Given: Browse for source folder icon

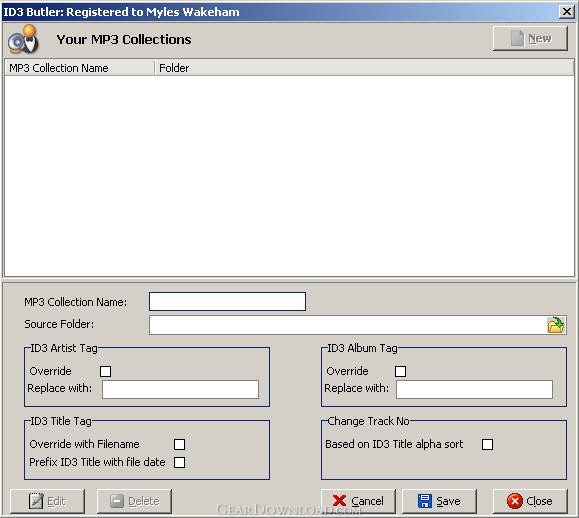Looking at the screenshot, I should click(x=556, y=325).
